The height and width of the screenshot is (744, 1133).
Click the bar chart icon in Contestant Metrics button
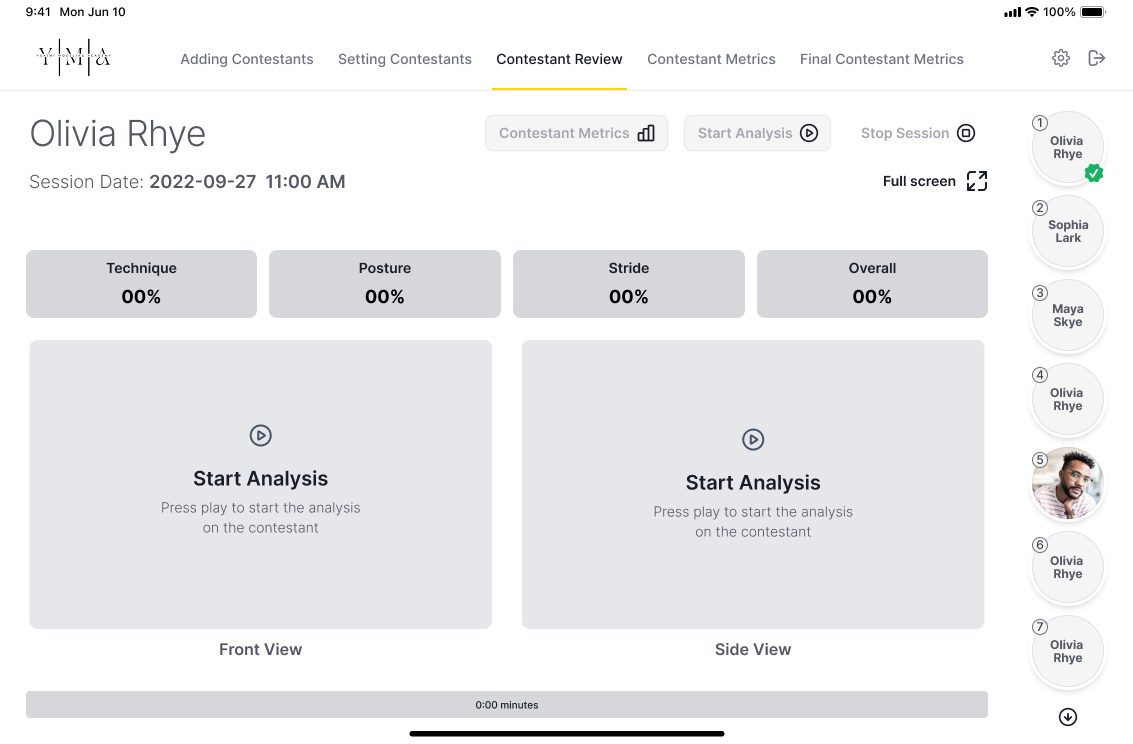coord(646,133)
